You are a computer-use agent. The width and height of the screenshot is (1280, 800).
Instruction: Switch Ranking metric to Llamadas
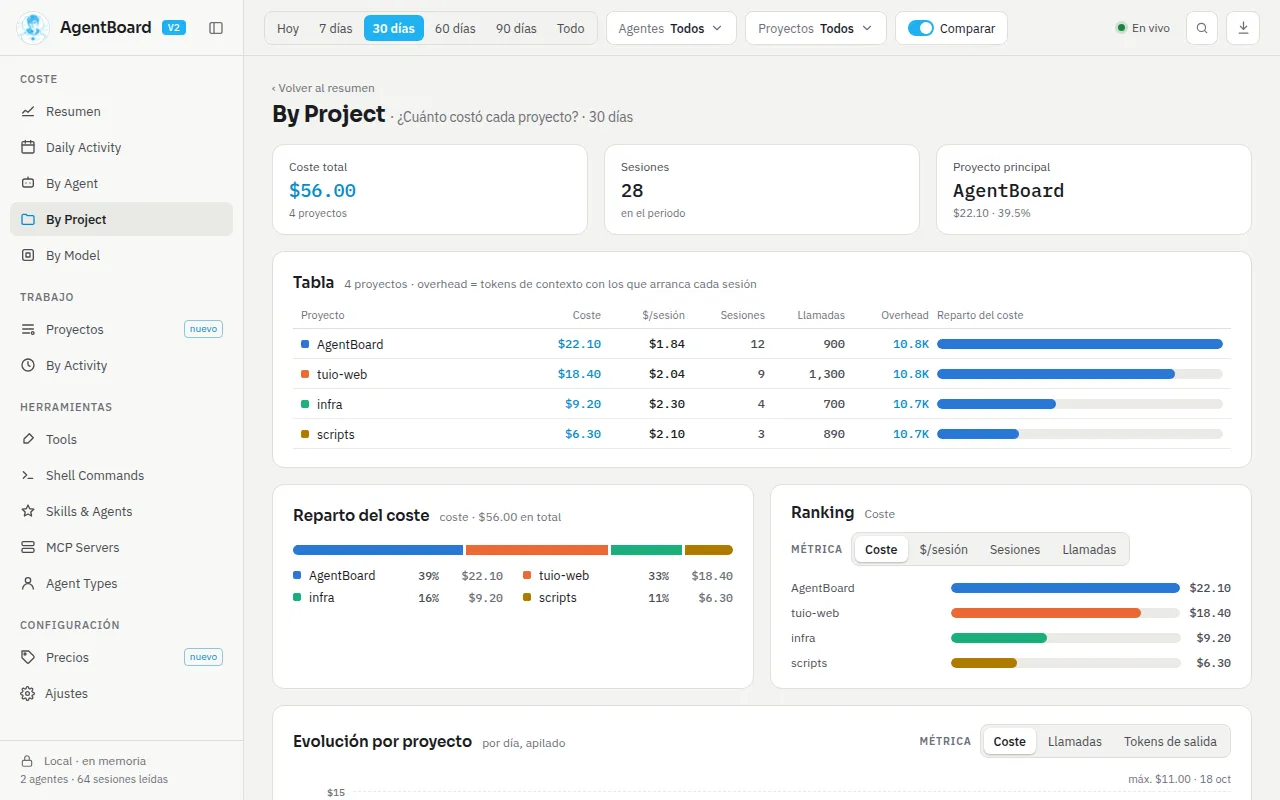coord(1089,549)
